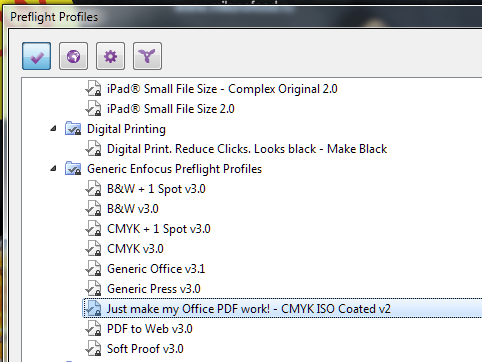Click the profile icon beside iPad Small File Size 2.0

point(93,109)
